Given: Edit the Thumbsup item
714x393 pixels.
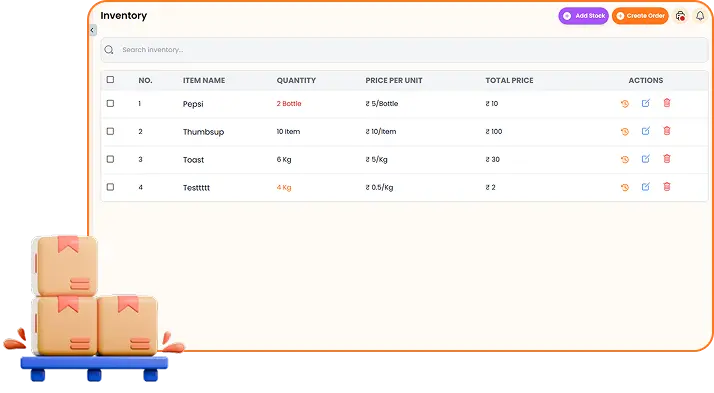Looking at the screenshot, I should click(646, 131).
